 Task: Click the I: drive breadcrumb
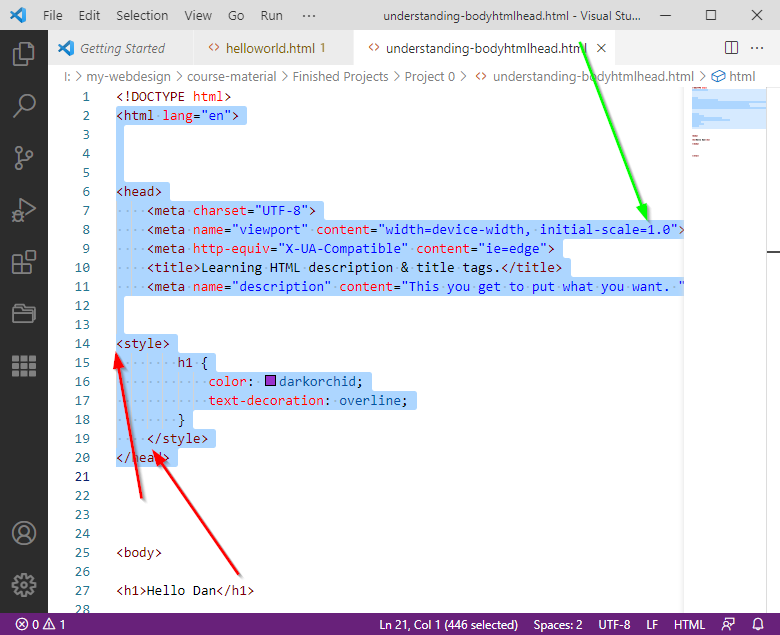click(67, 76)
